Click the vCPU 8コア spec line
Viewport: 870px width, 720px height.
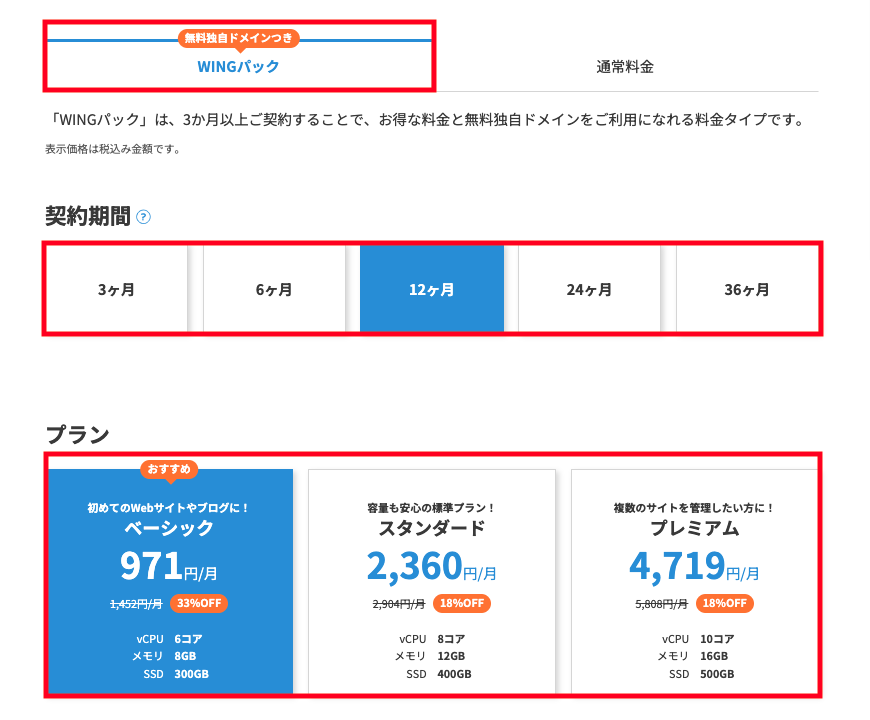(x=432, y=639)
